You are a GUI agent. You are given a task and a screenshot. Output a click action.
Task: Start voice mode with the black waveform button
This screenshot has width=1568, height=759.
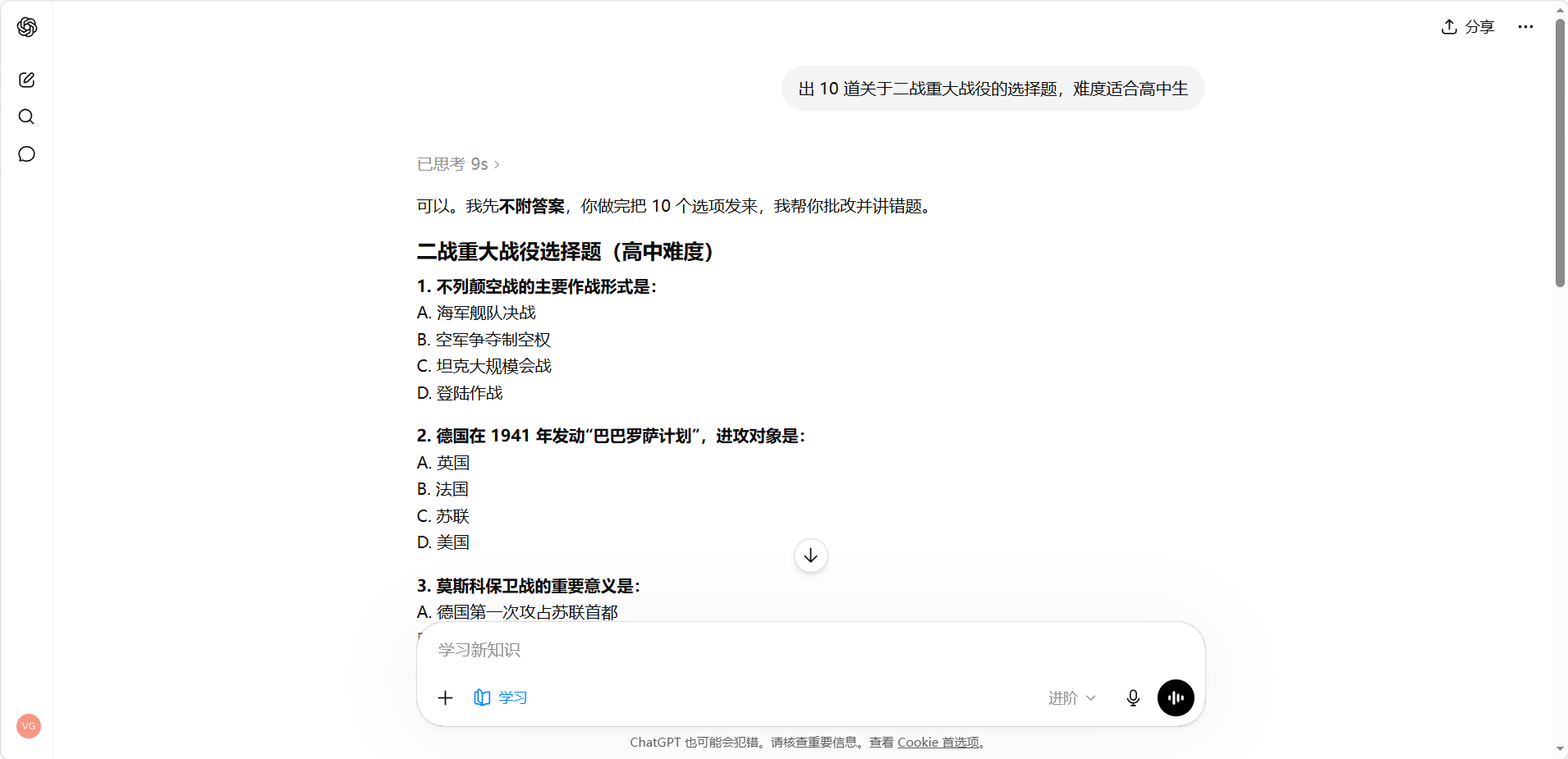tap(1176, 698)
